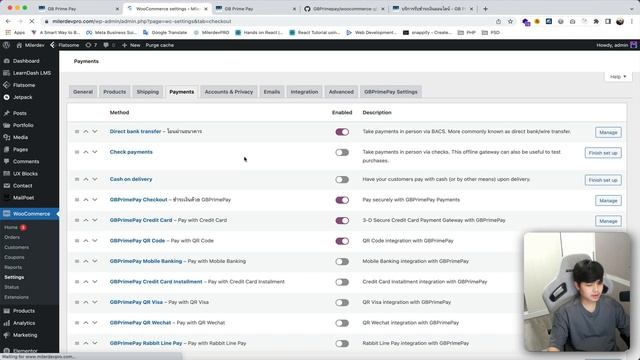The height and width of the screenshot is (360, 640).
Task: Switch to the Products settings tab
Action: click(x=115, y=92)
